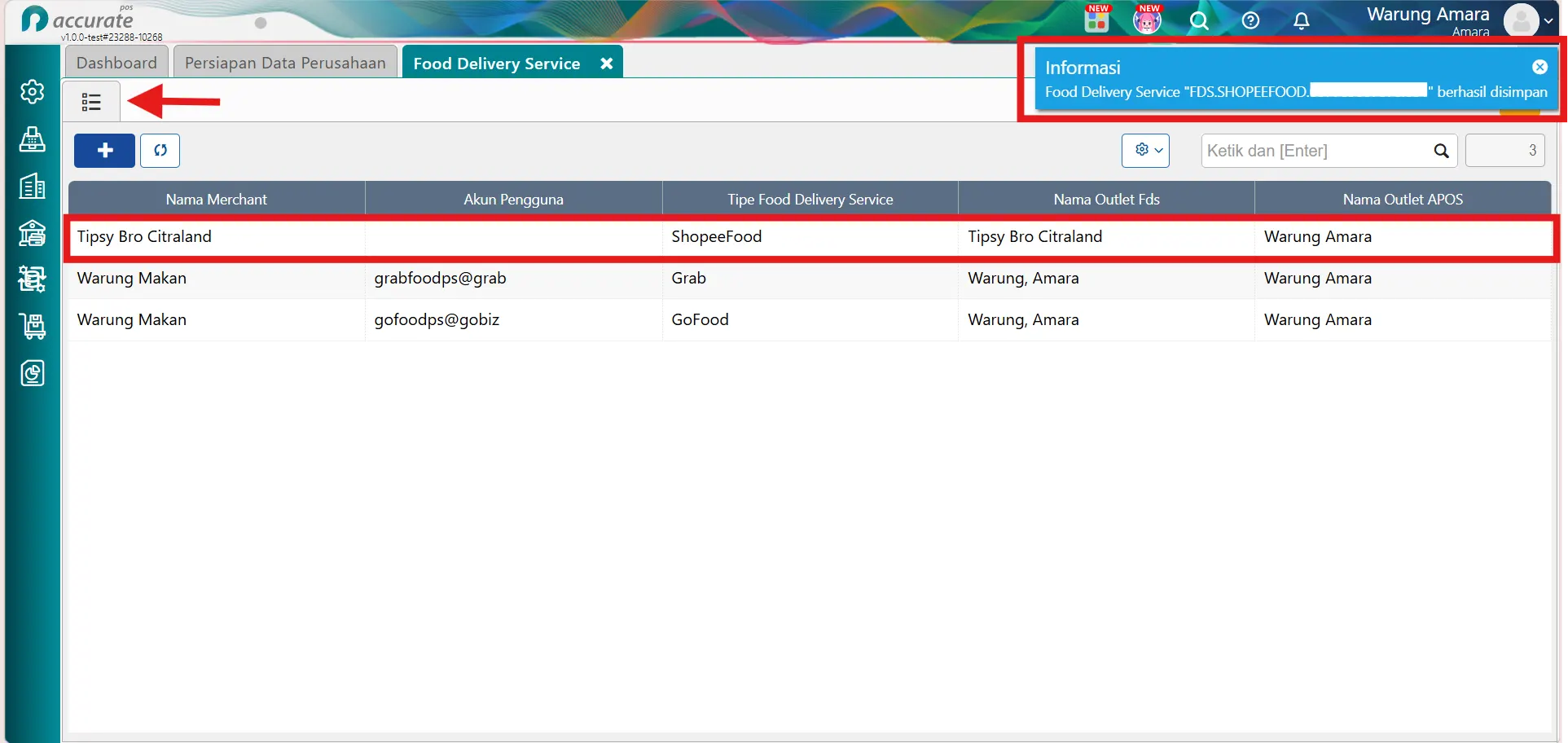Open the list view icon
Viewport: 1568px width, 743px height.
[91, 102]
